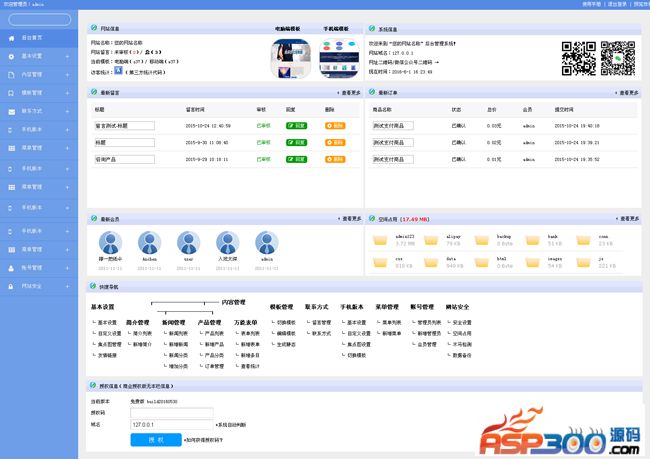Expand the 网站安全 sidebar plus sign
The width and height of the screenshot is (650, 459).
point(68,286)
